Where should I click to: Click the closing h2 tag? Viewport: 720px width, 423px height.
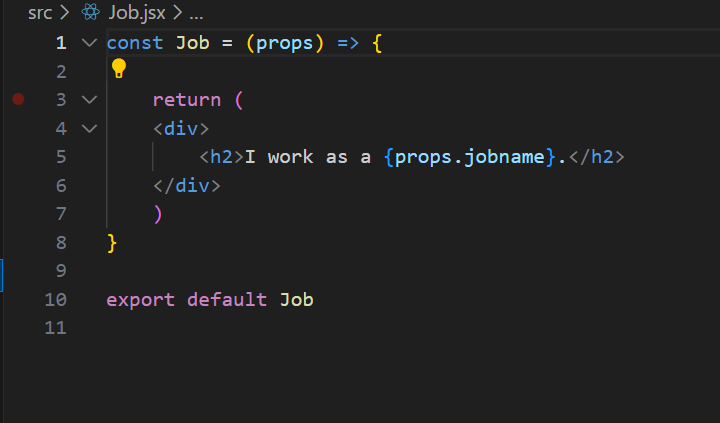pyautogui.click(x=596, y=157)
